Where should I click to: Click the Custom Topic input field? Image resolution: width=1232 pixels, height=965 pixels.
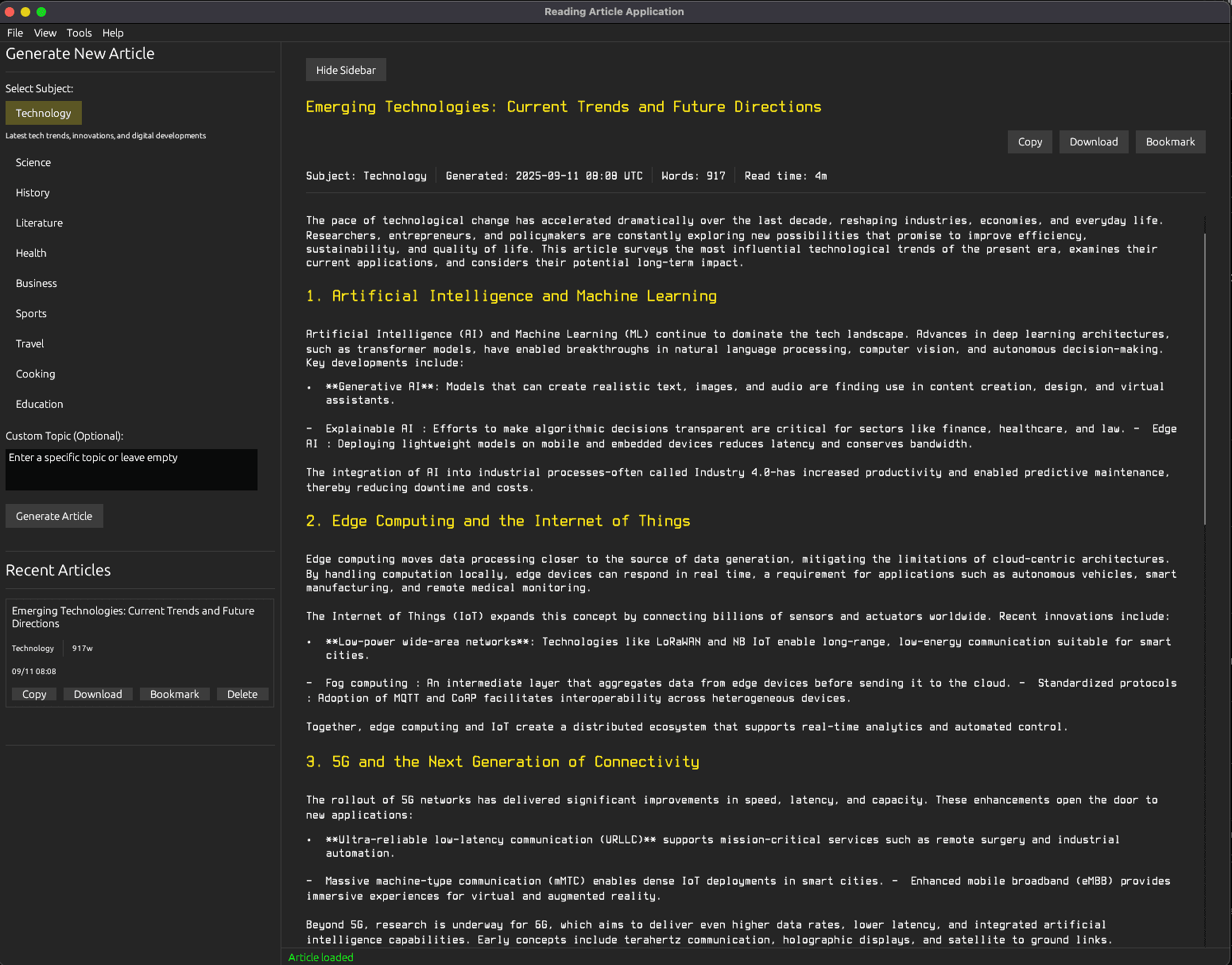click(131, 469)
